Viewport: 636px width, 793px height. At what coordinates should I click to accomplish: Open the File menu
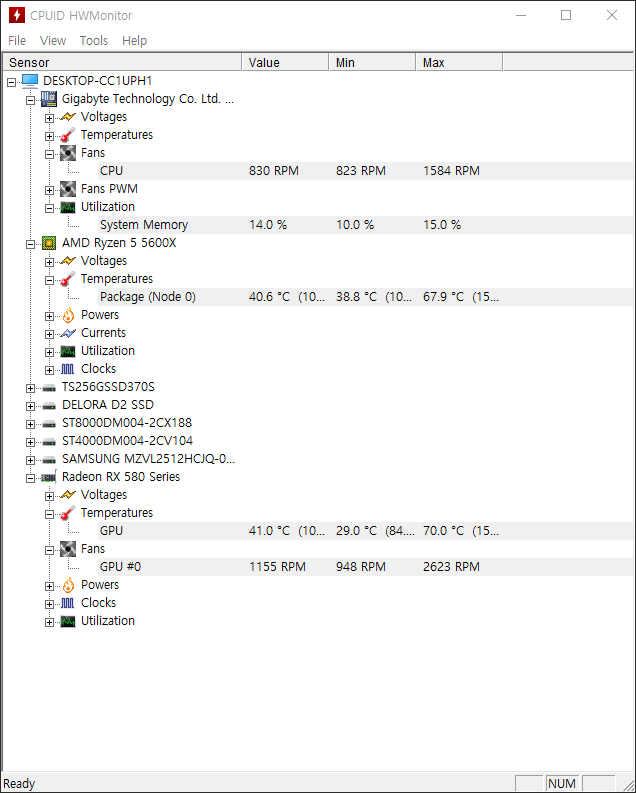point(17,40)
